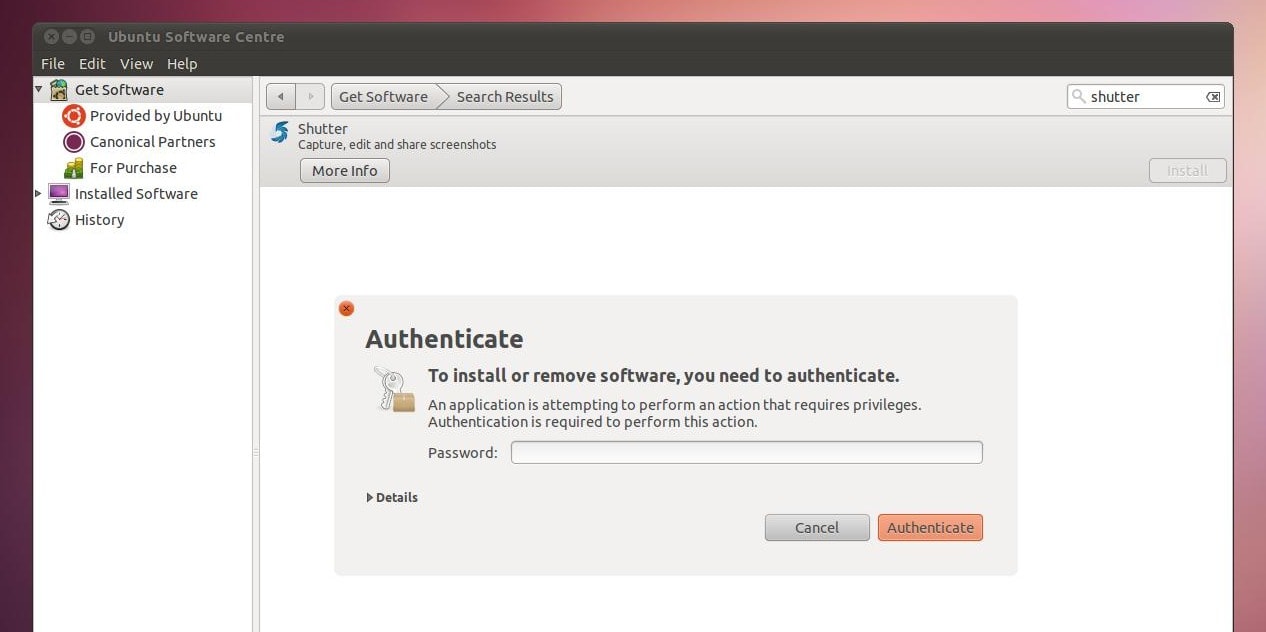Open the Edit menu
This screenshot has width=1266, height=632.
coord(92,63)
